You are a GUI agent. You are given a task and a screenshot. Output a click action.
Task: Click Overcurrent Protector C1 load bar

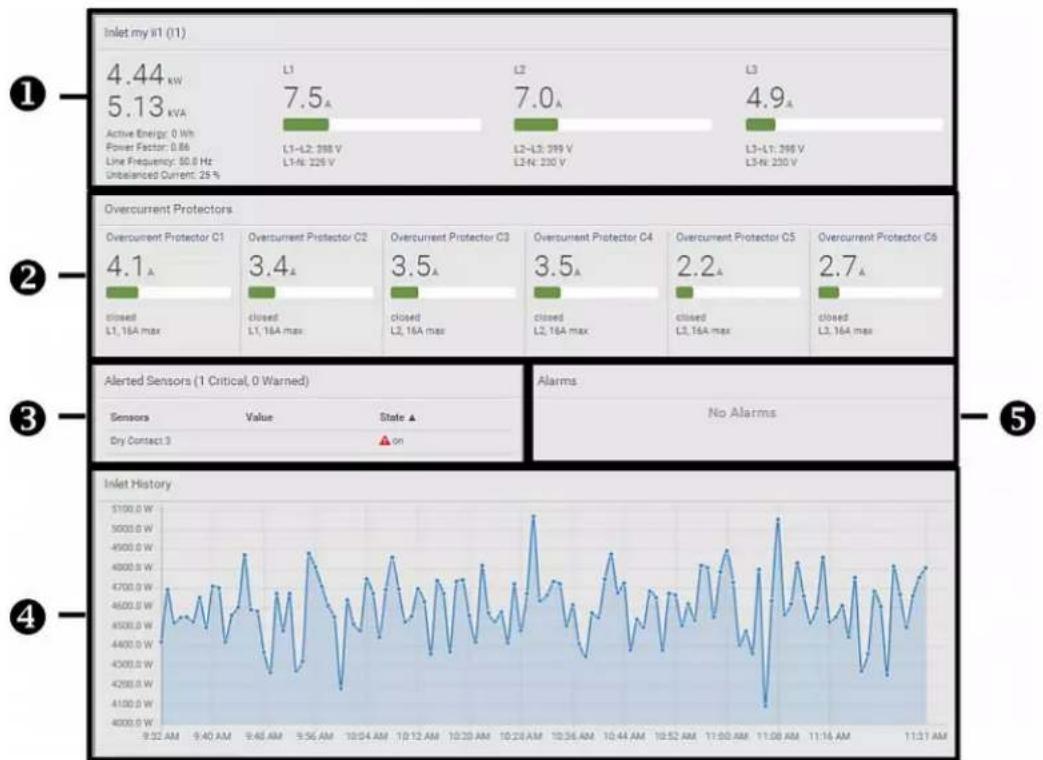168,293
